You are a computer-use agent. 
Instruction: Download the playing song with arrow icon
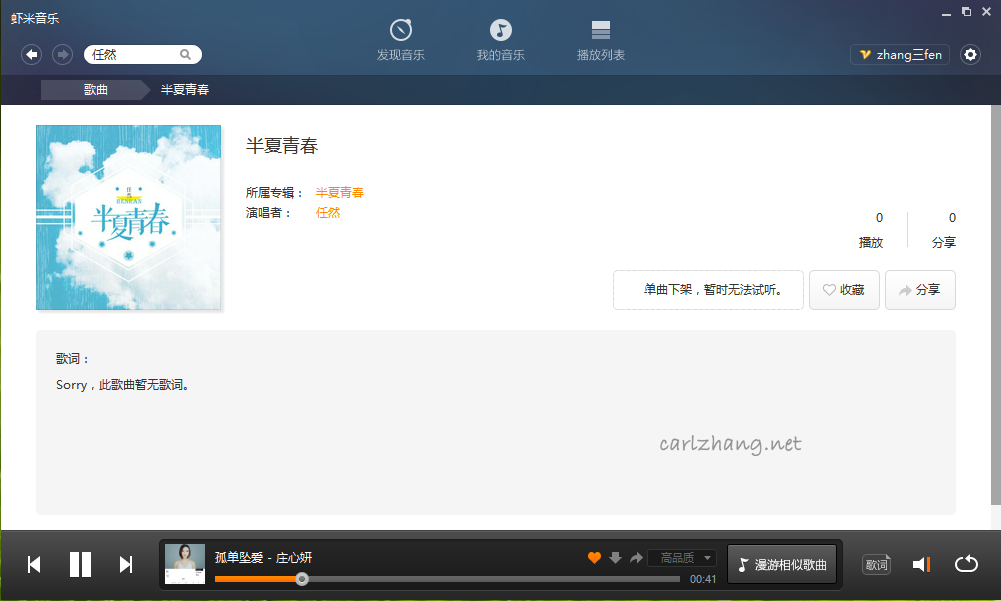pyautogui.click(x=615, y=557)
